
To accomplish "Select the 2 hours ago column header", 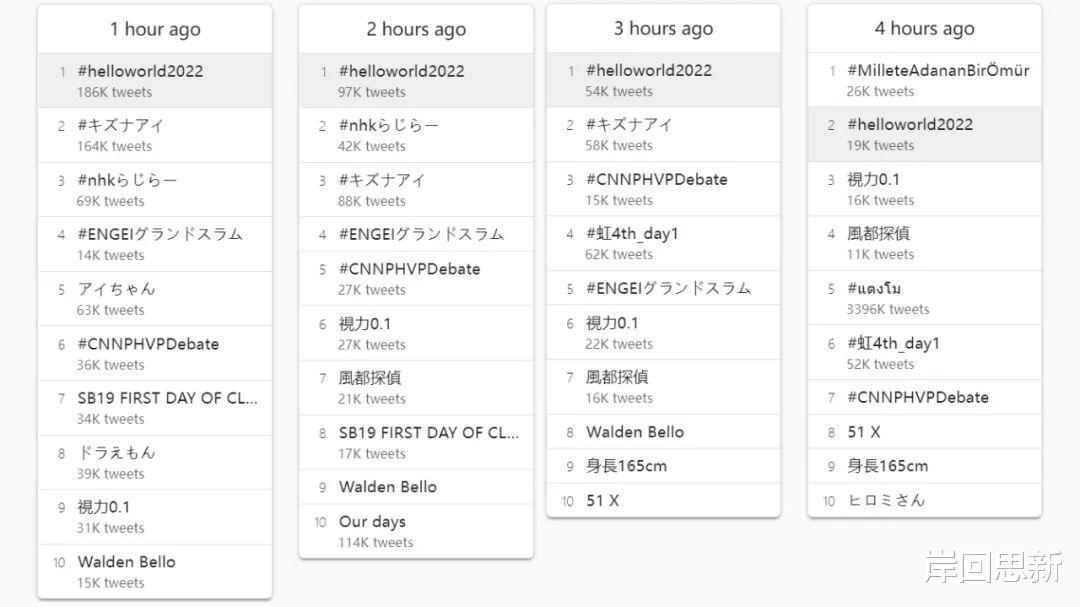I will 416,30.
